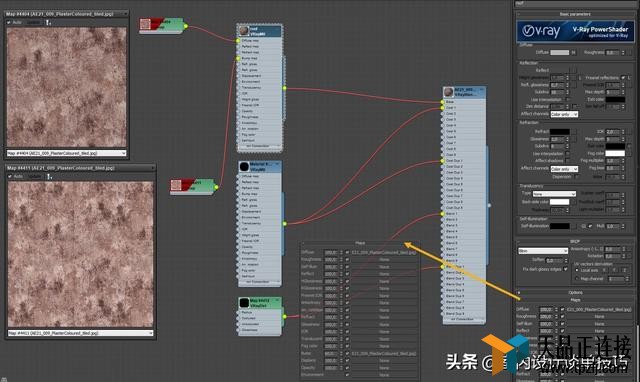Click the output socket on the middle VRayMtl node

tap(284, 224)
